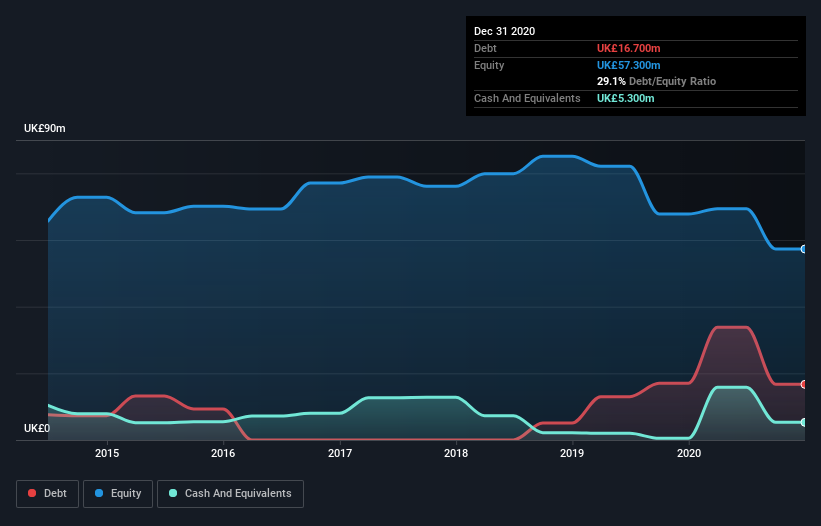The height and width of the screenshot is (526, 821).
Task: Select the 2017 x-axis label
Action: point(340,453)
